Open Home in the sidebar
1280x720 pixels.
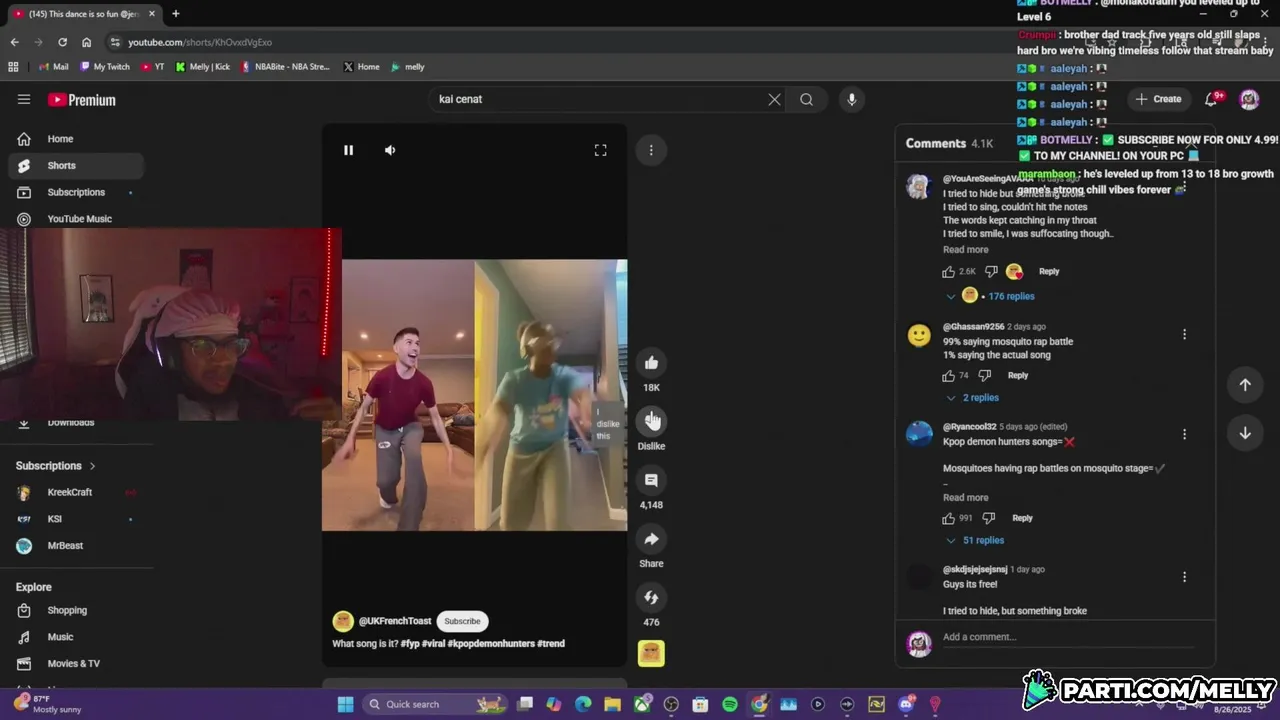76,139
